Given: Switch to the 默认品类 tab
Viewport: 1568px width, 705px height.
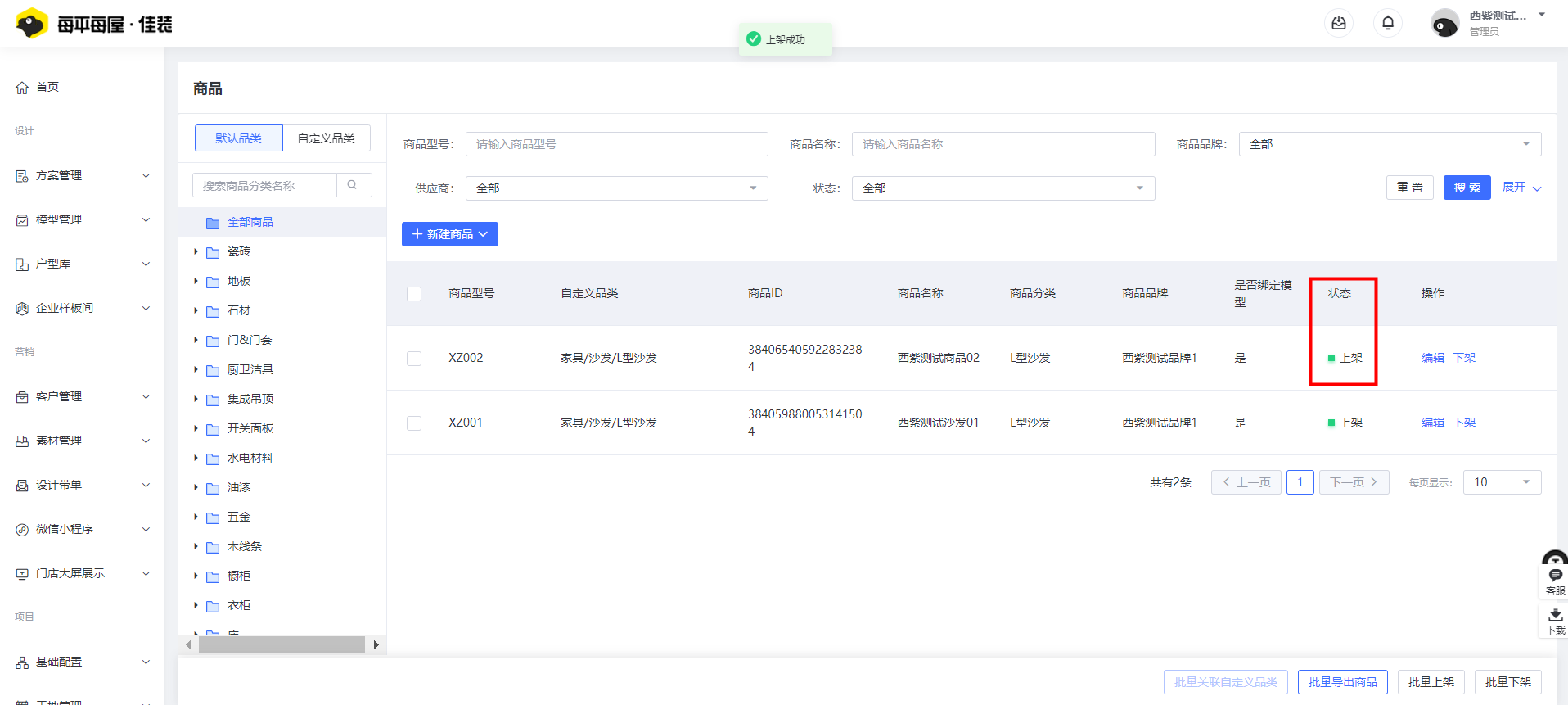Looking at the screenshot, I should pyautogui.click(x=239, y=138).
